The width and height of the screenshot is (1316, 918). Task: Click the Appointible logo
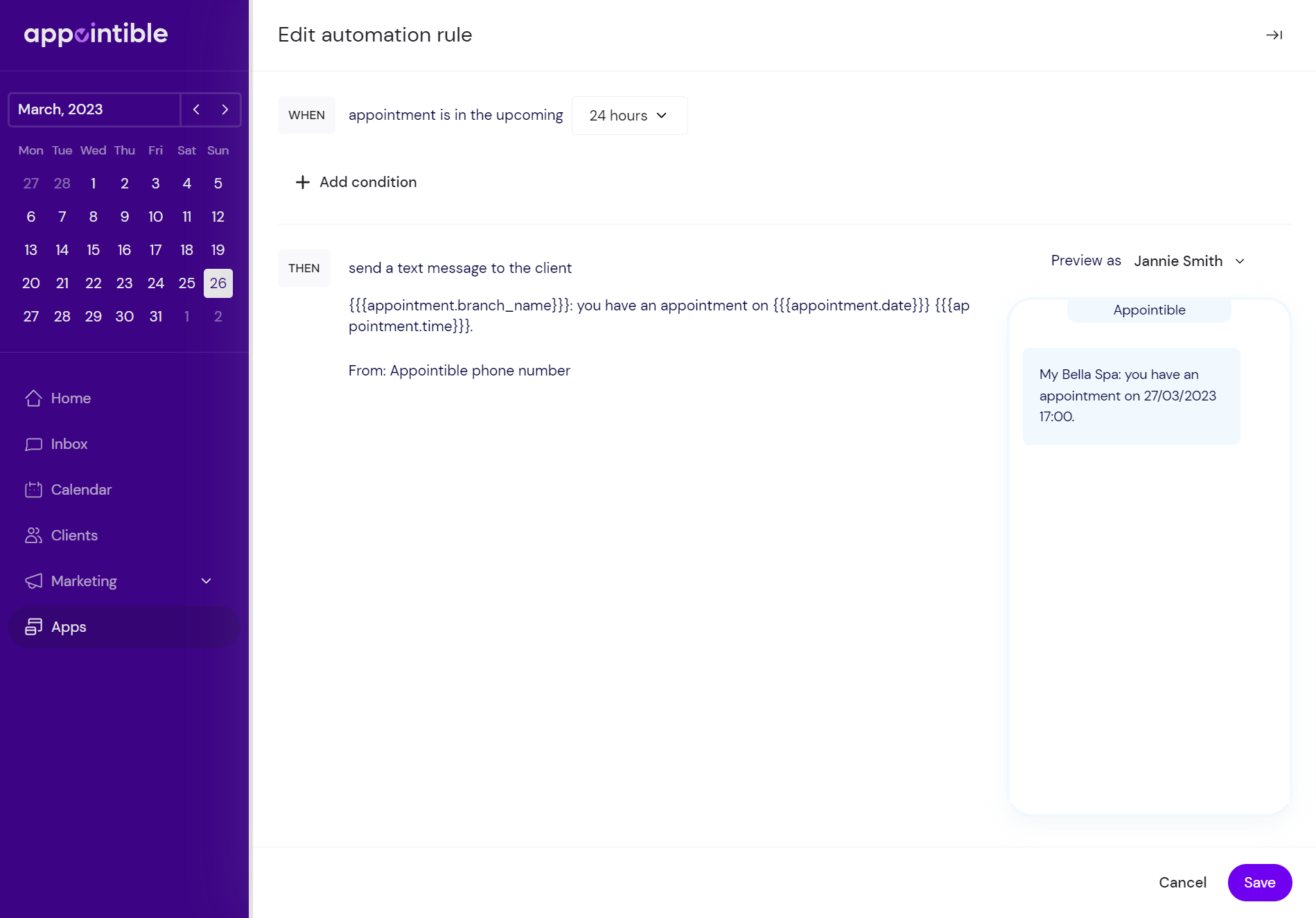click(96, 33)
